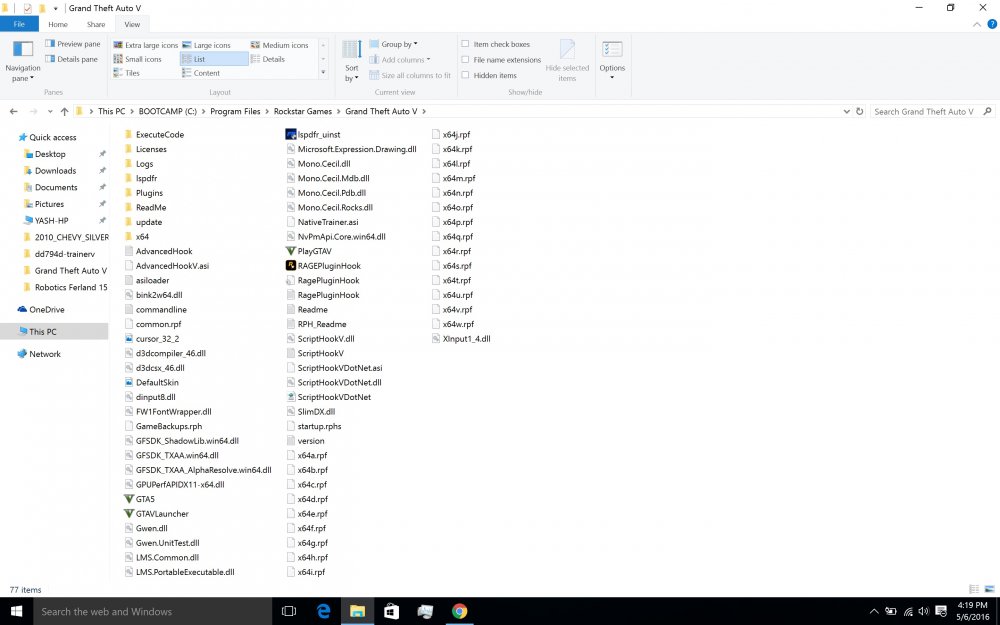Open Microsoft Edge from the taskbar
Viewport: 1000px width, 625px height.
[x=323, y=612]
